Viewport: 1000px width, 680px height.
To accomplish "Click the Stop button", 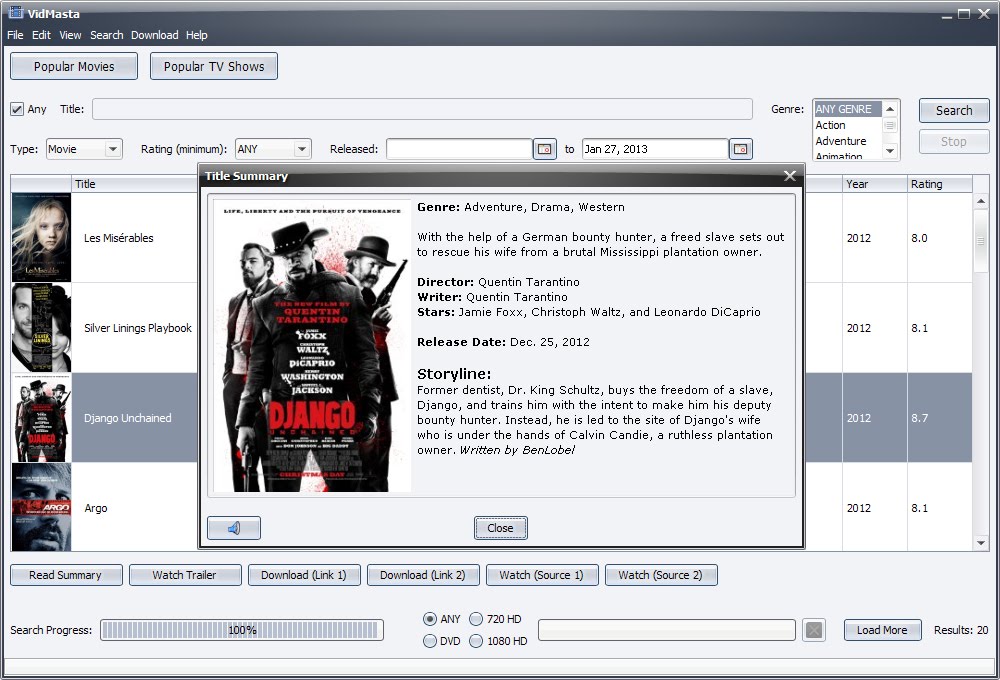I will (954, 142).
